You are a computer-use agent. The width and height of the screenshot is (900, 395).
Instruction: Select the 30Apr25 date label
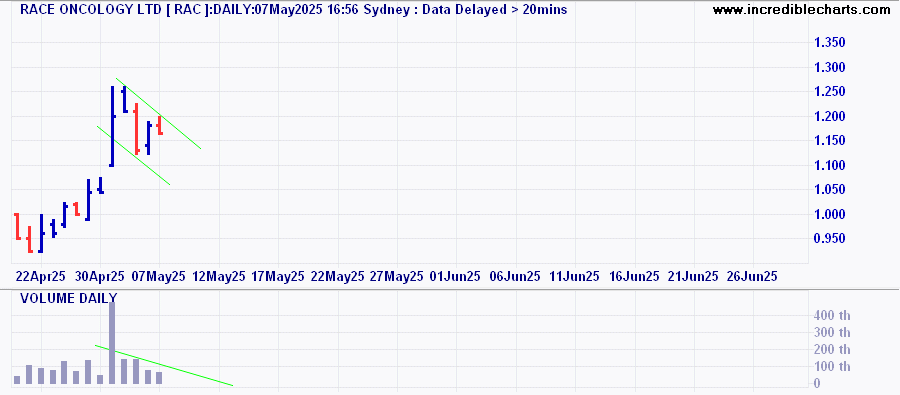click(x=100, y=276)
